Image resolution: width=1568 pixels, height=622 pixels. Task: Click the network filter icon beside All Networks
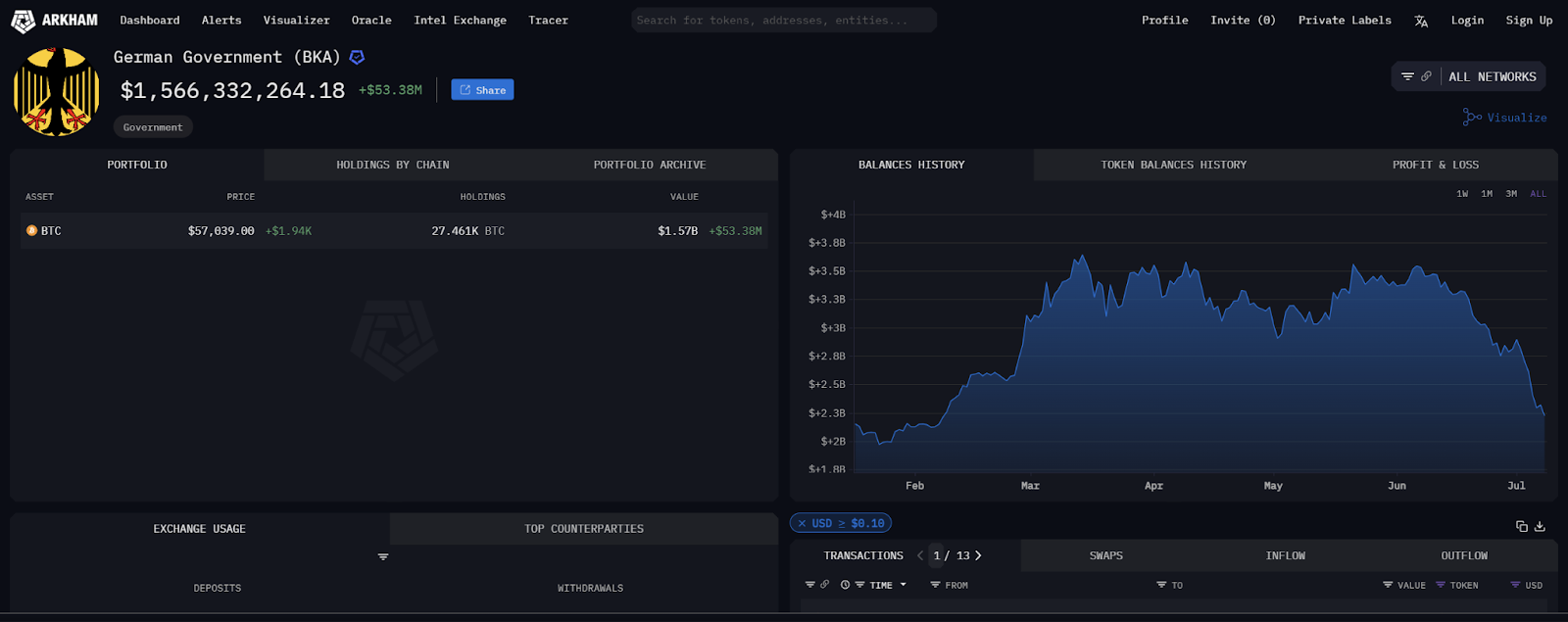click(x=1407, y=76)
